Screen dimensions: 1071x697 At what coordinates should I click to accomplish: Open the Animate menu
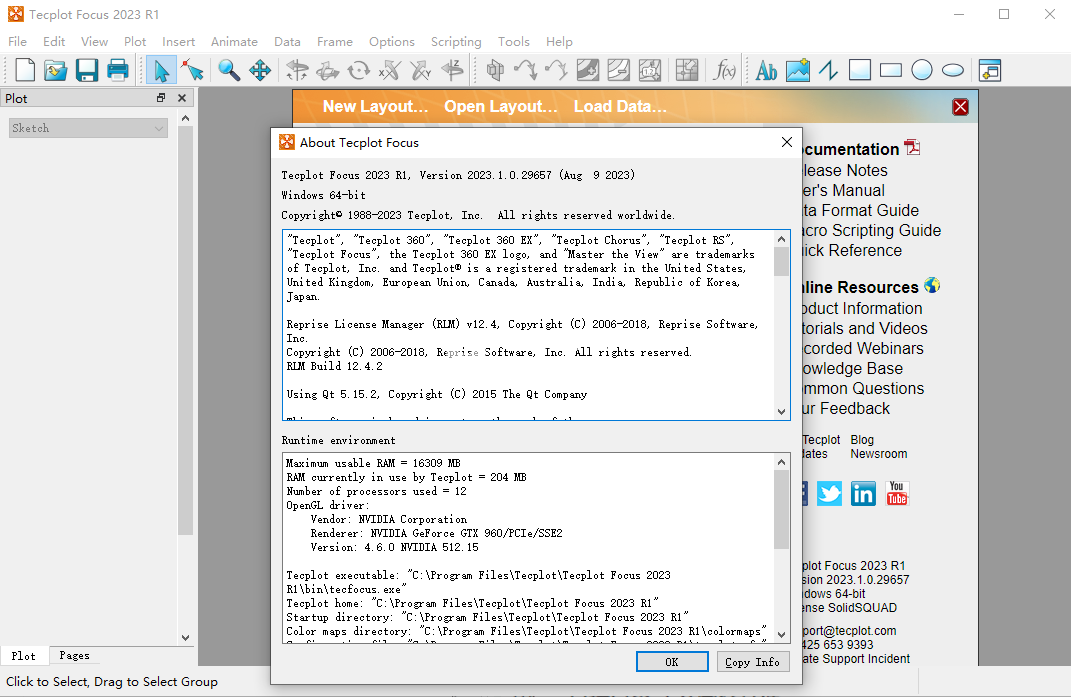tap(234, 42)
